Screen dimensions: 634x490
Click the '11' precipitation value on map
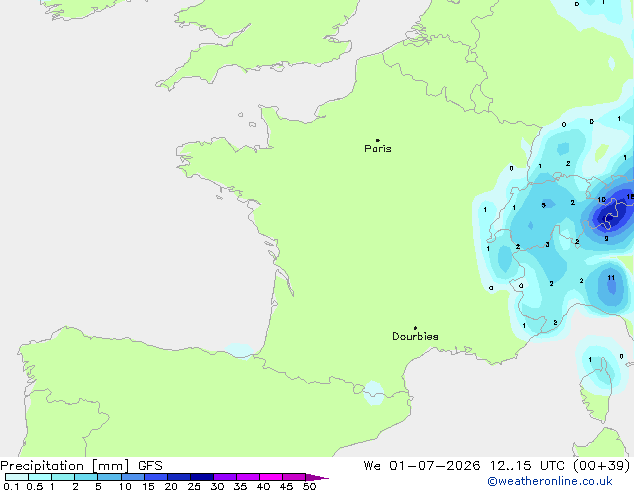pyautogui.click(x=611, y=278)
